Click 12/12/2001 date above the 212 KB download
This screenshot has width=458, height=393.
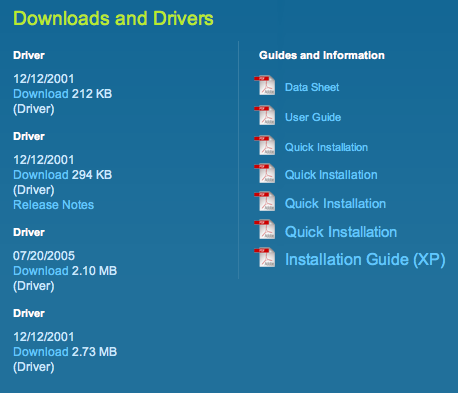[44, 79]
